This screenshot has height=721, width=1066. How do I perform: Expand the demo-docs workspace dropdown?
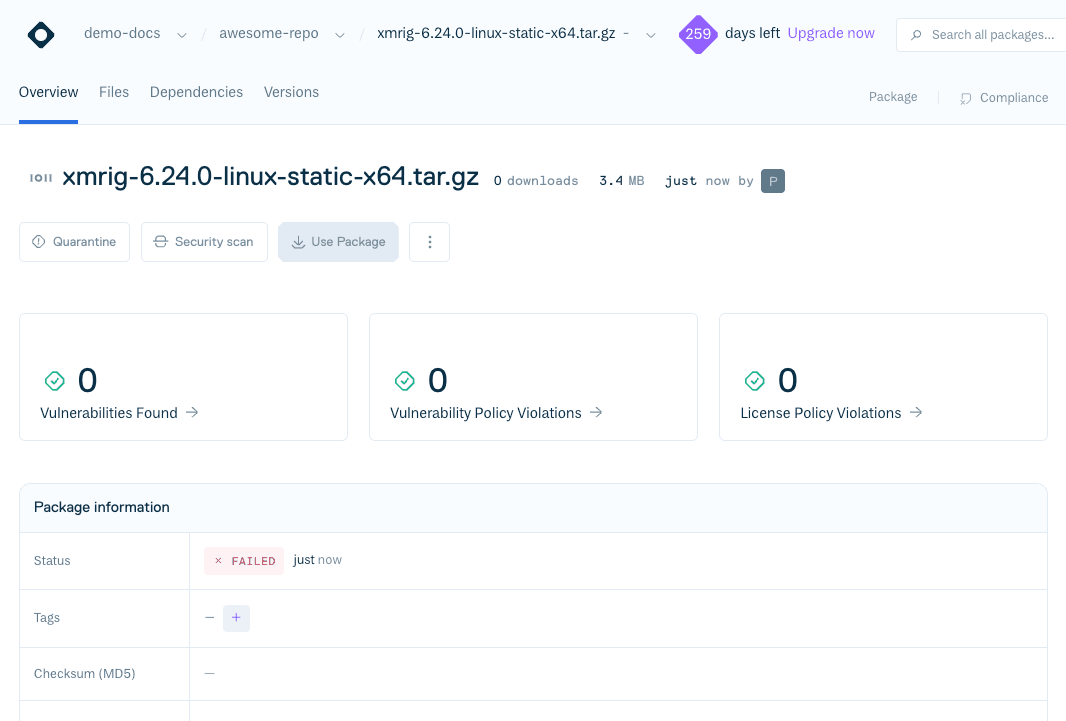coord(182,35)
